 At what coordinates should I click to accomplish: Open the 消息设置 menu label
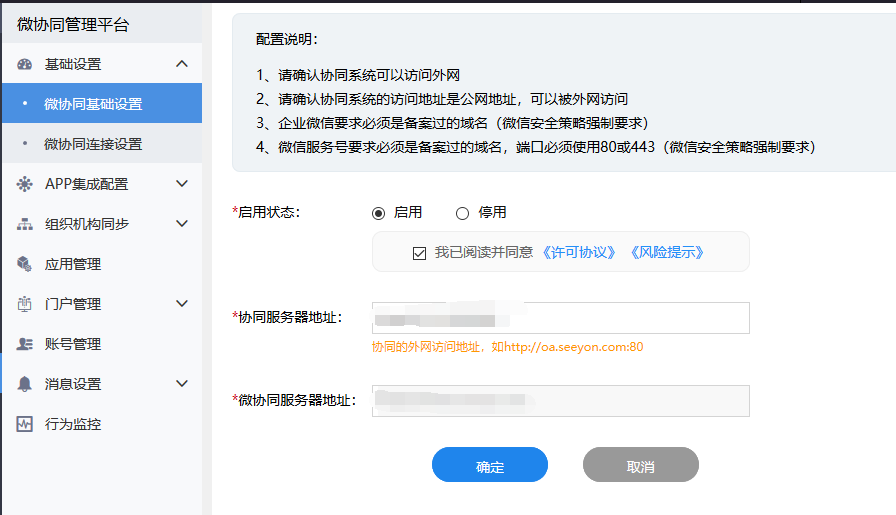tap(73, 384)
